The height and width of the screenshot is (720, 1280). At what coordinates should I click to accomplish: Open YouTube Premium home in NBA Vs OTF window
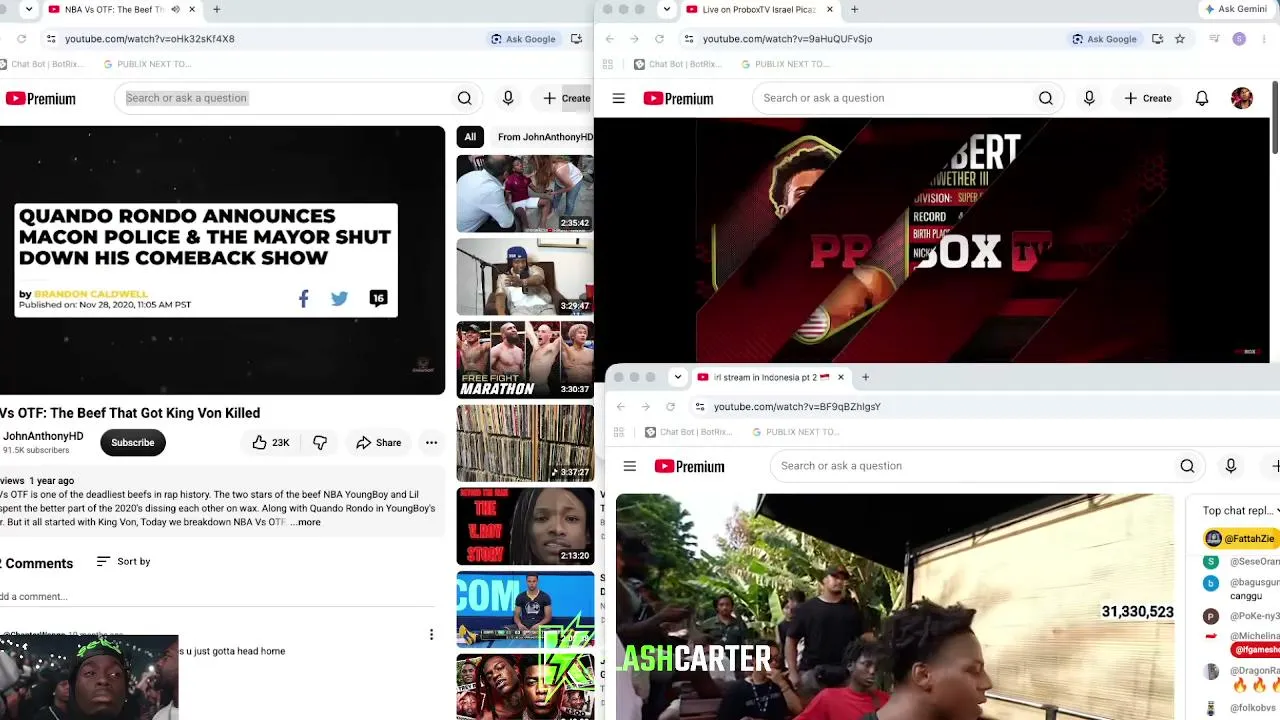[40, 99]
